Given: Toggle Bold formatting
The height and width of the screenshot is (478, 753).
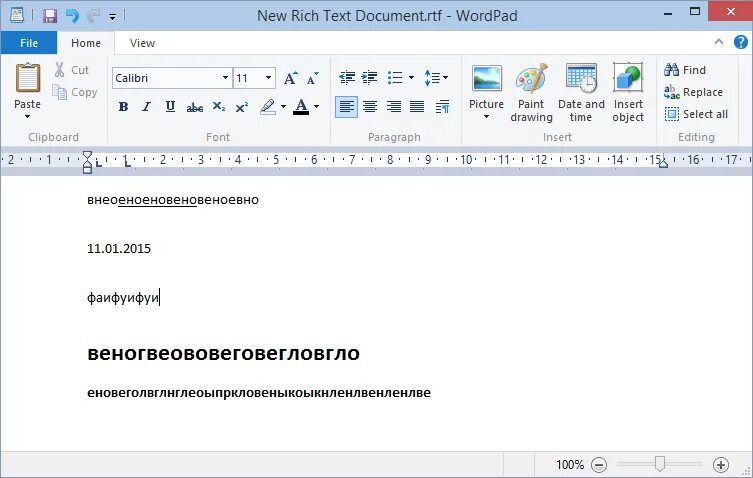Looking at the screenshot, I should [x=123, y=107].
